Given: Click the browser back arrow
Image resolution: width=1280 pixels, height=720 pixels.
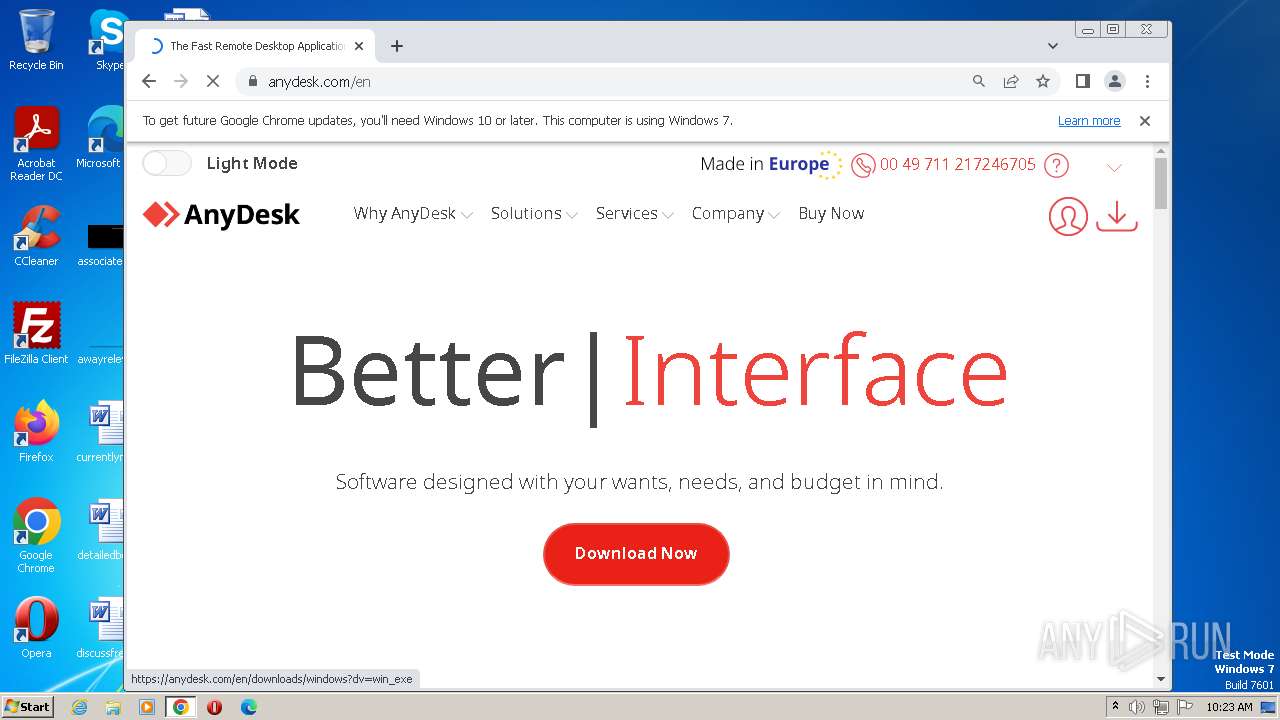Looking at the screenshot, I should point(149,81).
